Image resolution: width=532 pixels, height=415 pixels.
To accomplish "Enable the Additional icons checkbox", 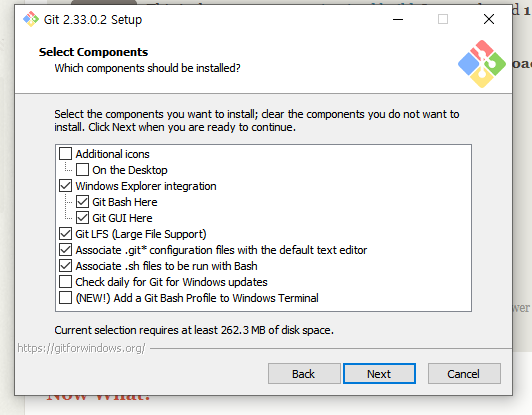I will coord(65,154).
